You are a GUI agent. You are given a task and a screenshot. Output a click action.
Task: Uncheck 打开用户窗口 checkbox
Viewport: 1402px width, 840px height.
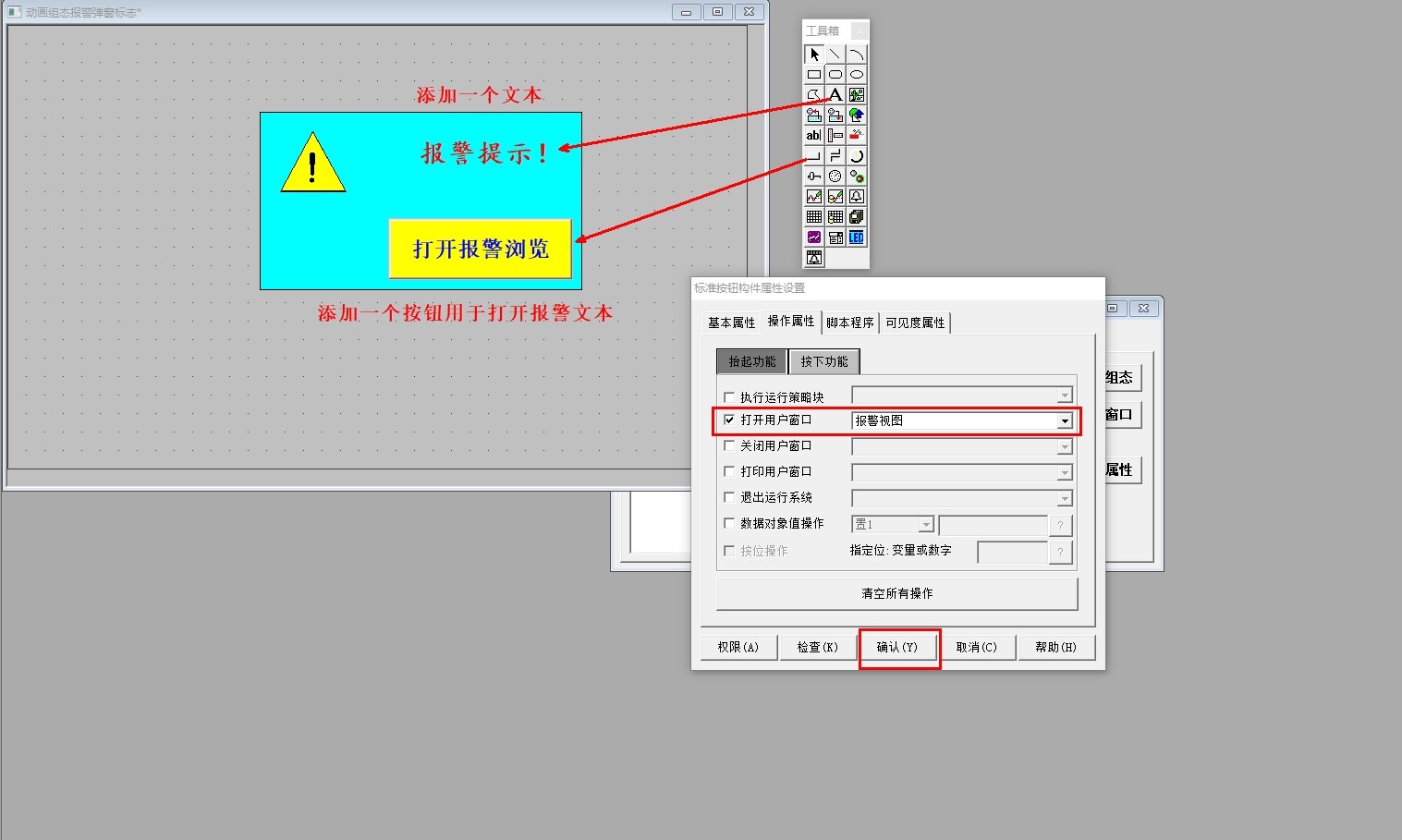point(729,420)
